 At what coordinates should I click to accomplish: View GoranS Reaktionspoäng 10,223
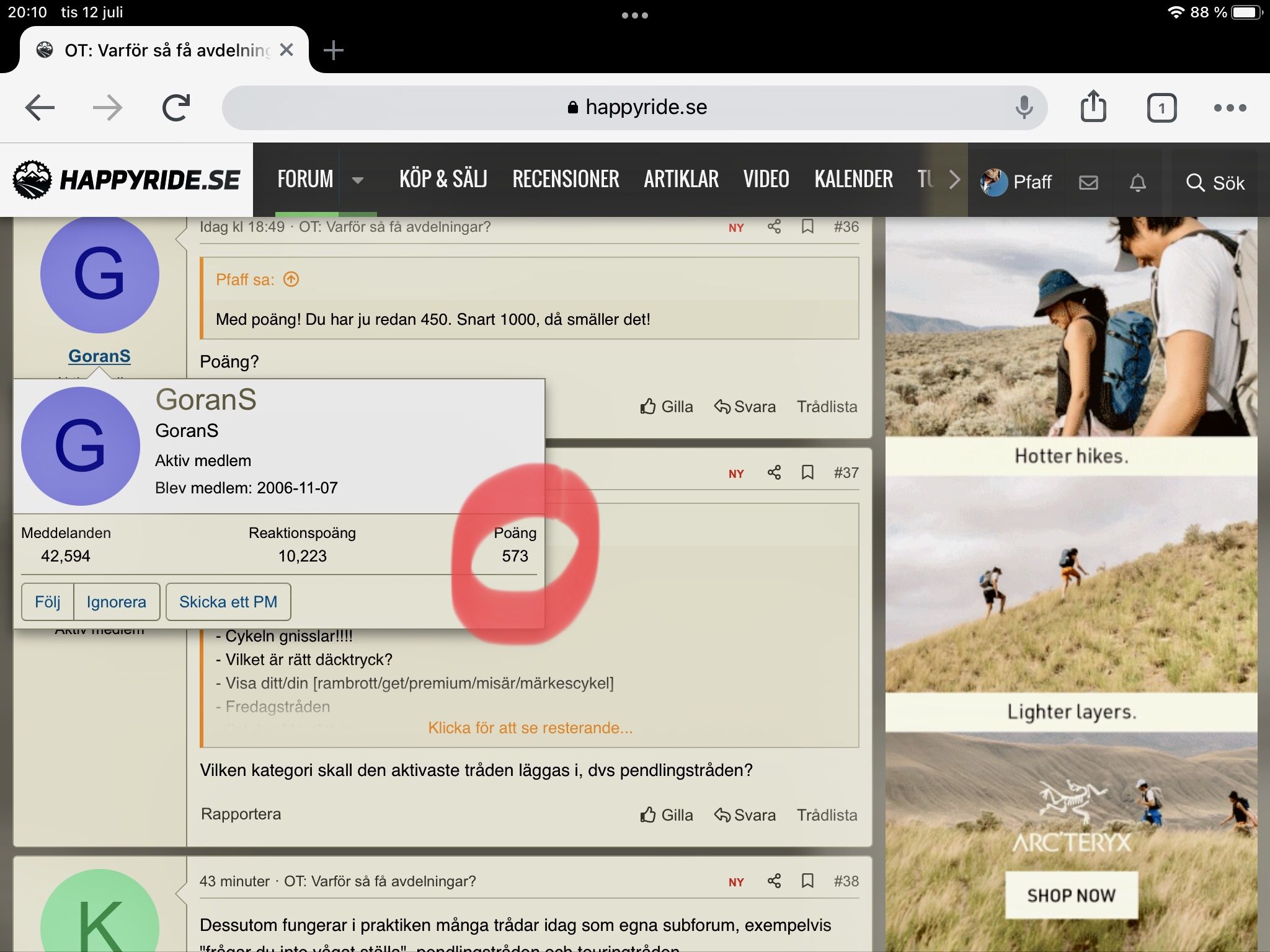tap(303, 556)
